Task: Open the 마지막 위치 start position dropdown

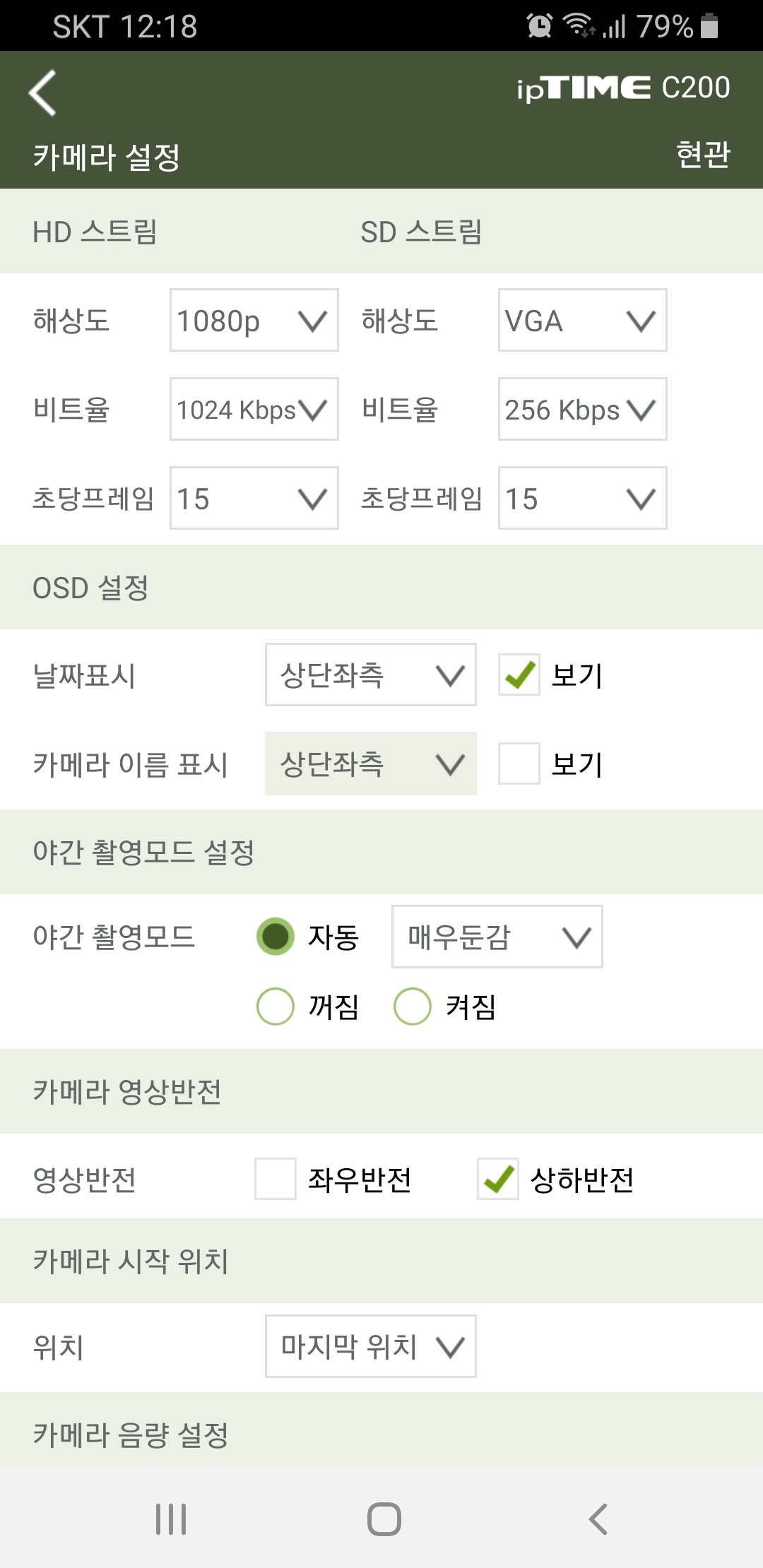Action: [x=371, y=1346]
